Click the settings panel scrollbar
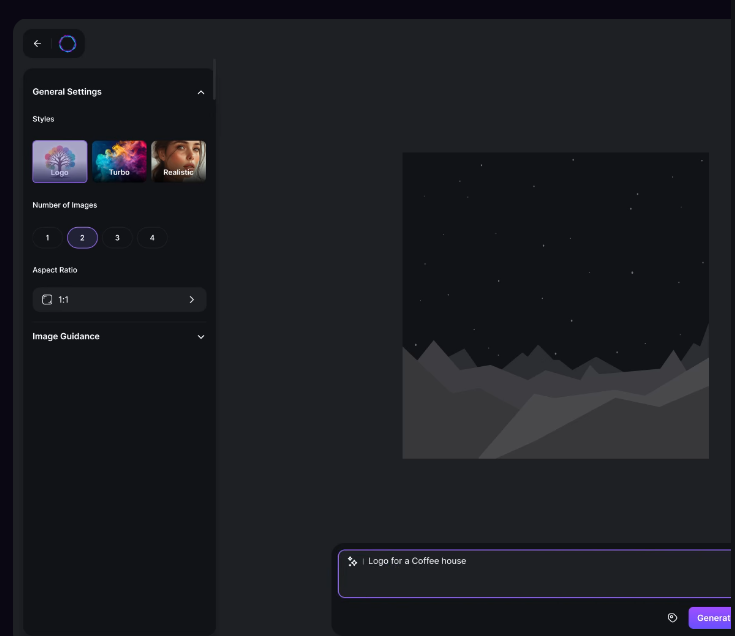Viewport: 735px width, 636px height. tap(214, 79)
